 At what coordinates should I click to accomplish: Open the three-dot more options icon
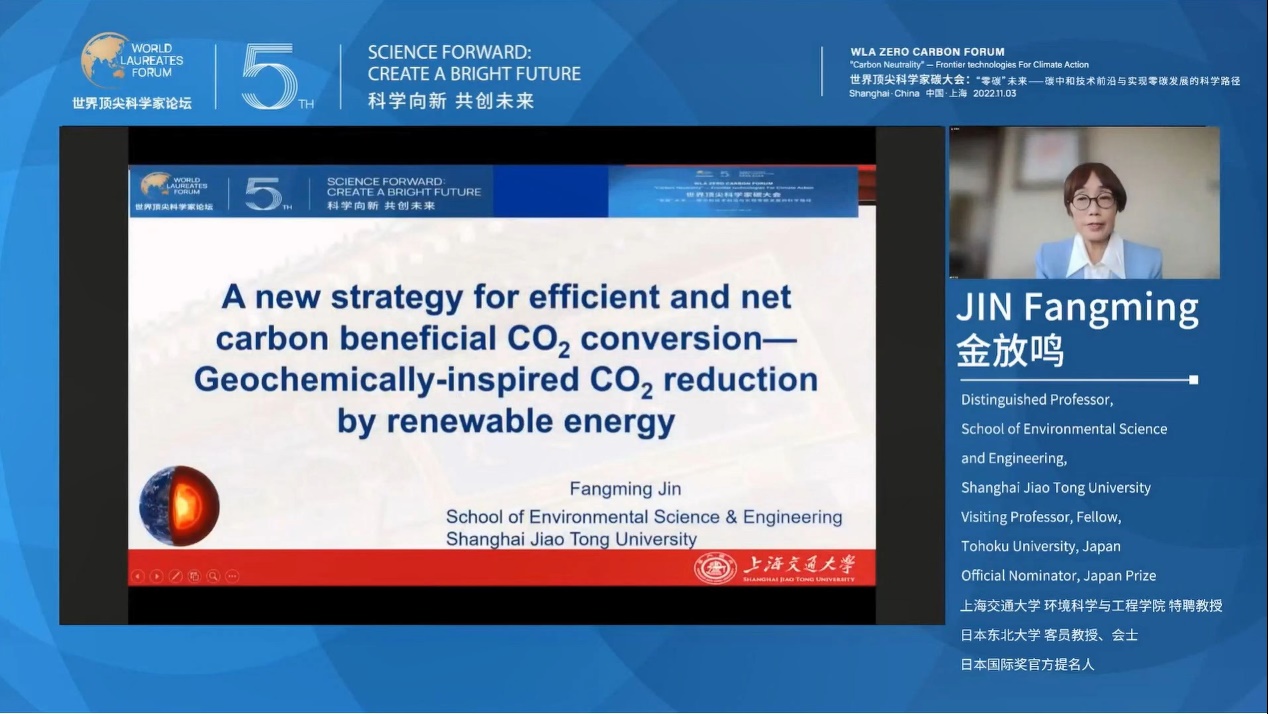tap(232, 576)
